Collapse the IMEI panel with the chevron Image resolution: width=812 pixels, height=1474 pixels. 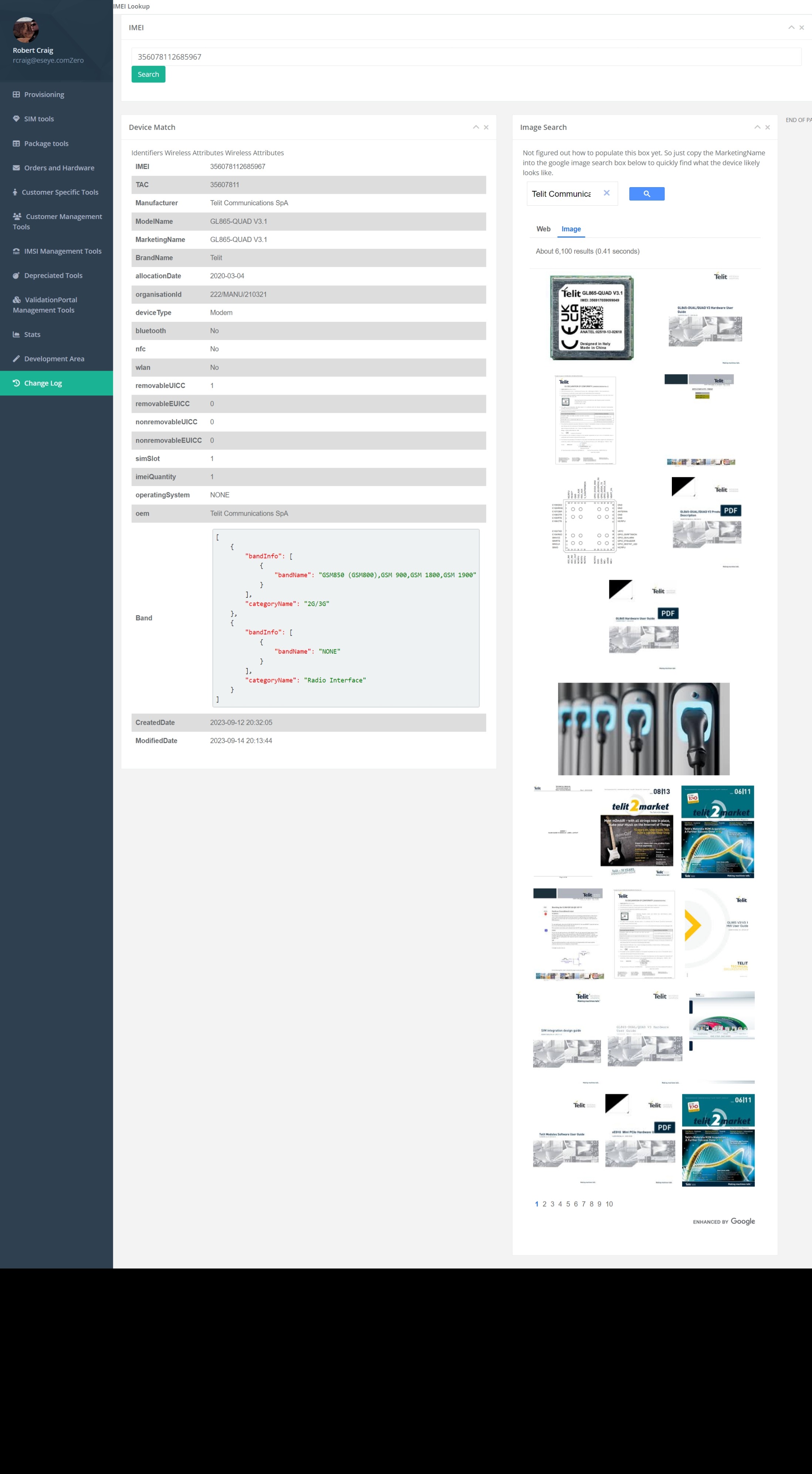coord(791,27)
